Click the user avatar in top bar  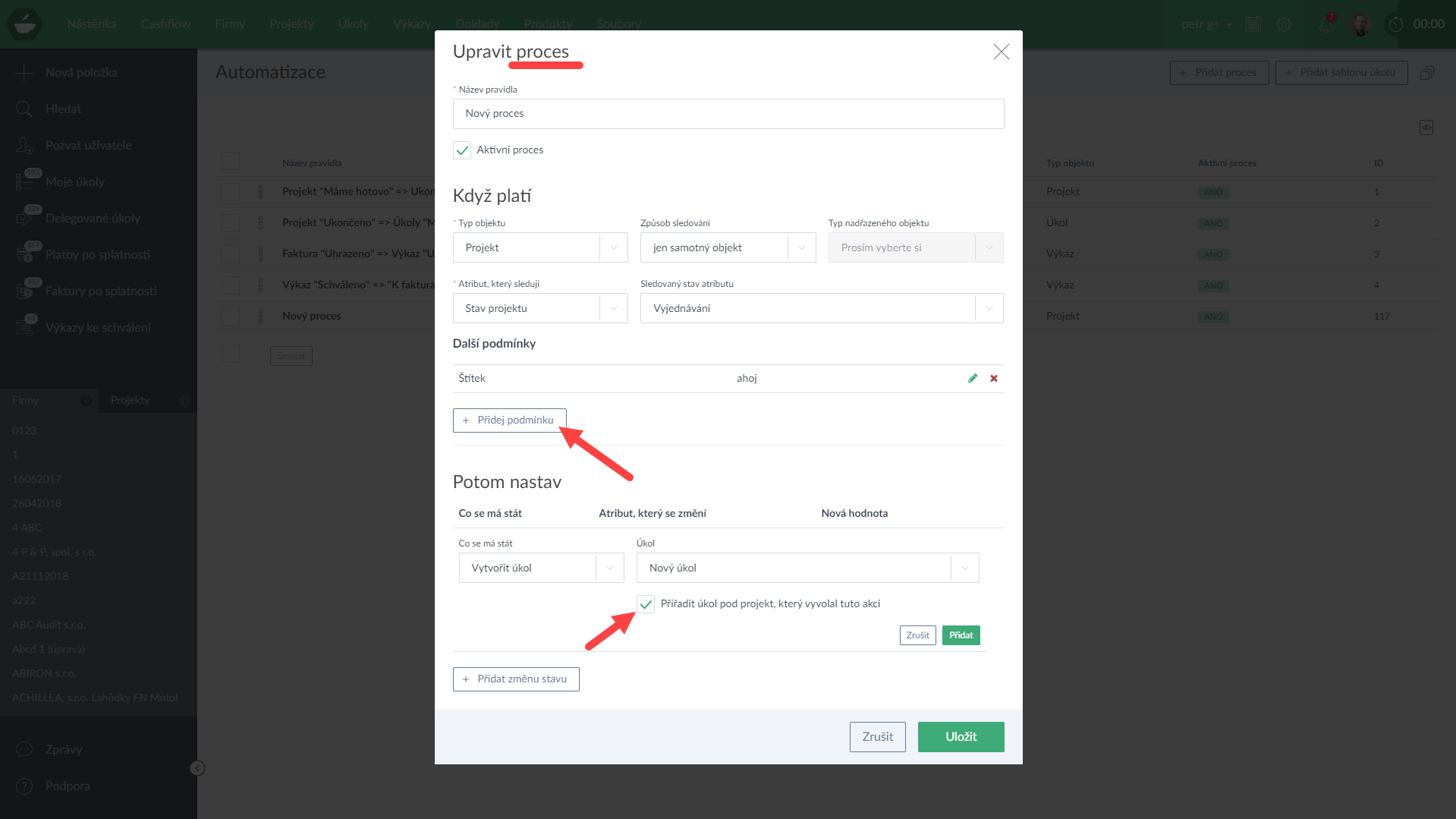tap(1360, 24)
